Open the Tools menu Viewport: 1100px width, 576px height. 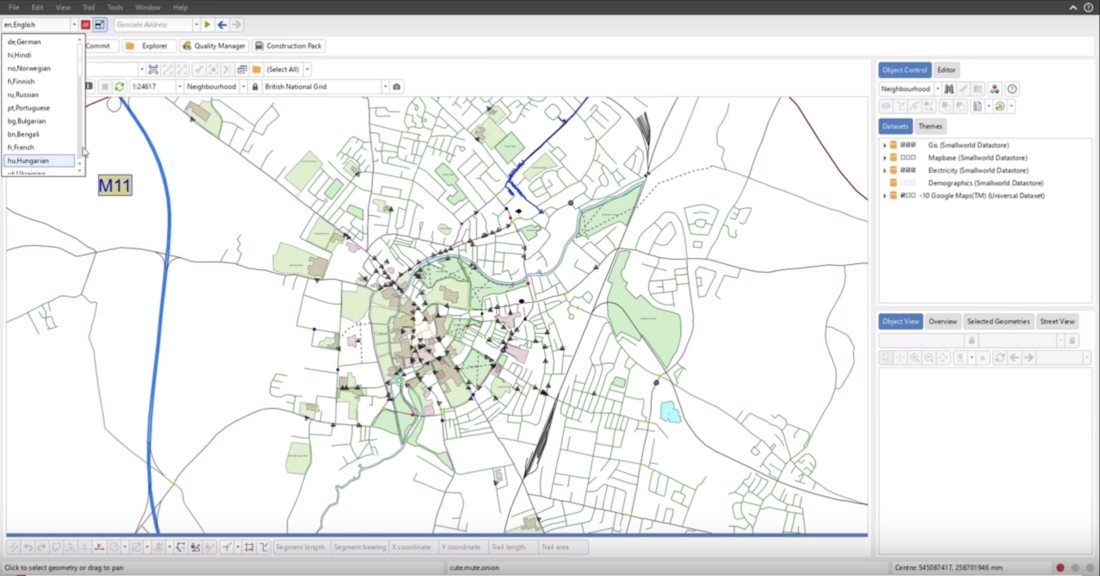pos(115,7)
